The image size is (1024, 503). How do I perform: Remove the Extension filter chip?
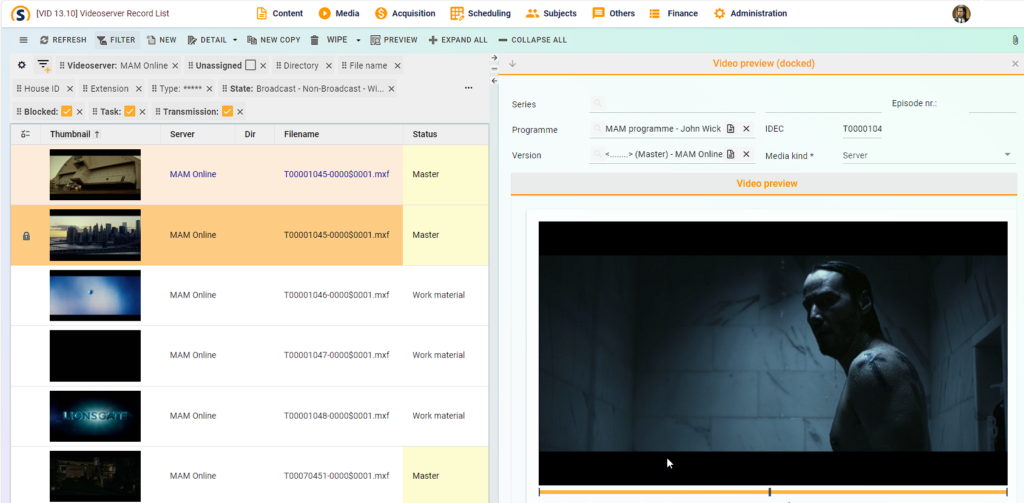point(138,89)
